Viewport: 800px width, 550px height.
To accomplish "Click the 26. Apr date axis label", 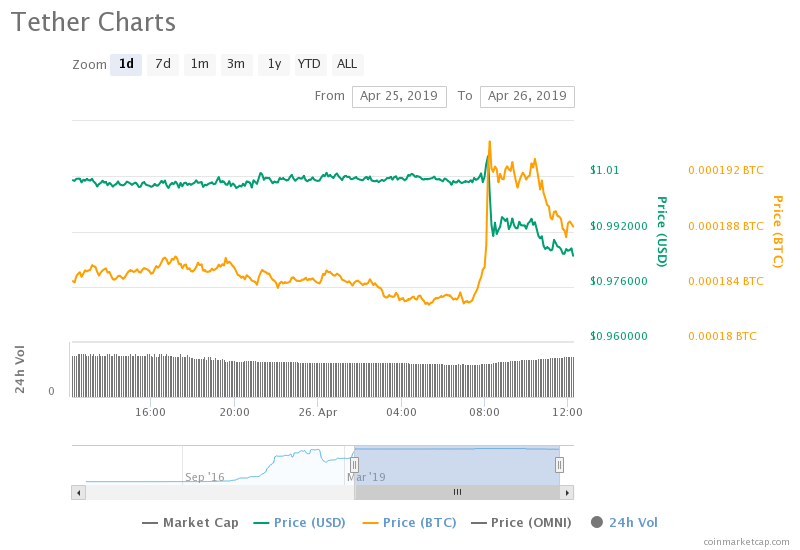I will coord(318,412).
